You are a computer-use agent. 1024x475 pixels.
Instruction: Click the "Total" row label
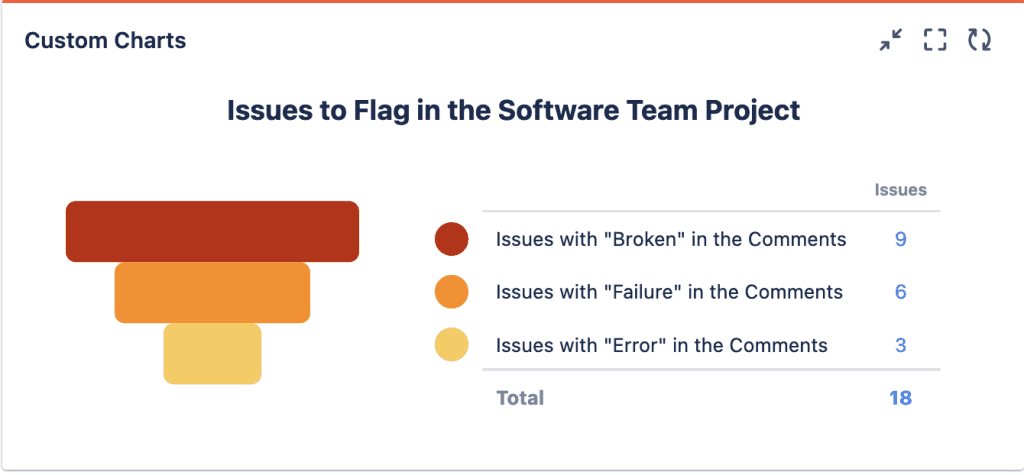click(x=520, y=398)
